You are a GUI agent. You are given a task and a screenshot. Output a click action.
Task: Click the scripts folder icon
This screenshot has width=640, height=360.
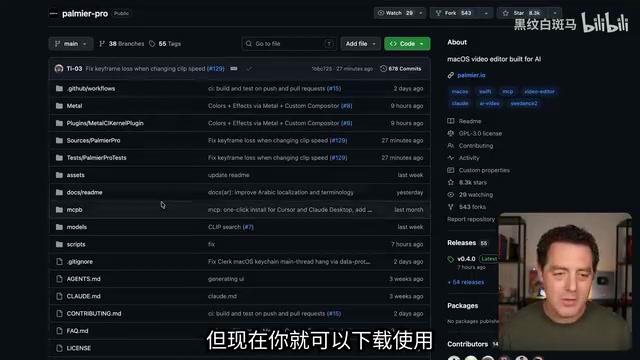[x=59, y=244]
